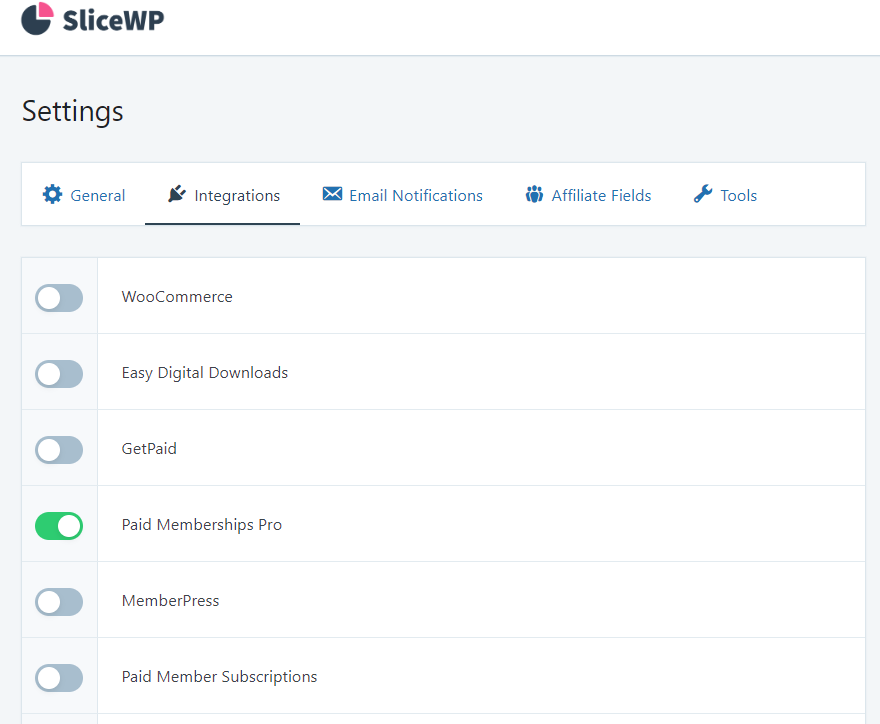
Task: Switch on the MemberPress integration
Action: point(59,601)
